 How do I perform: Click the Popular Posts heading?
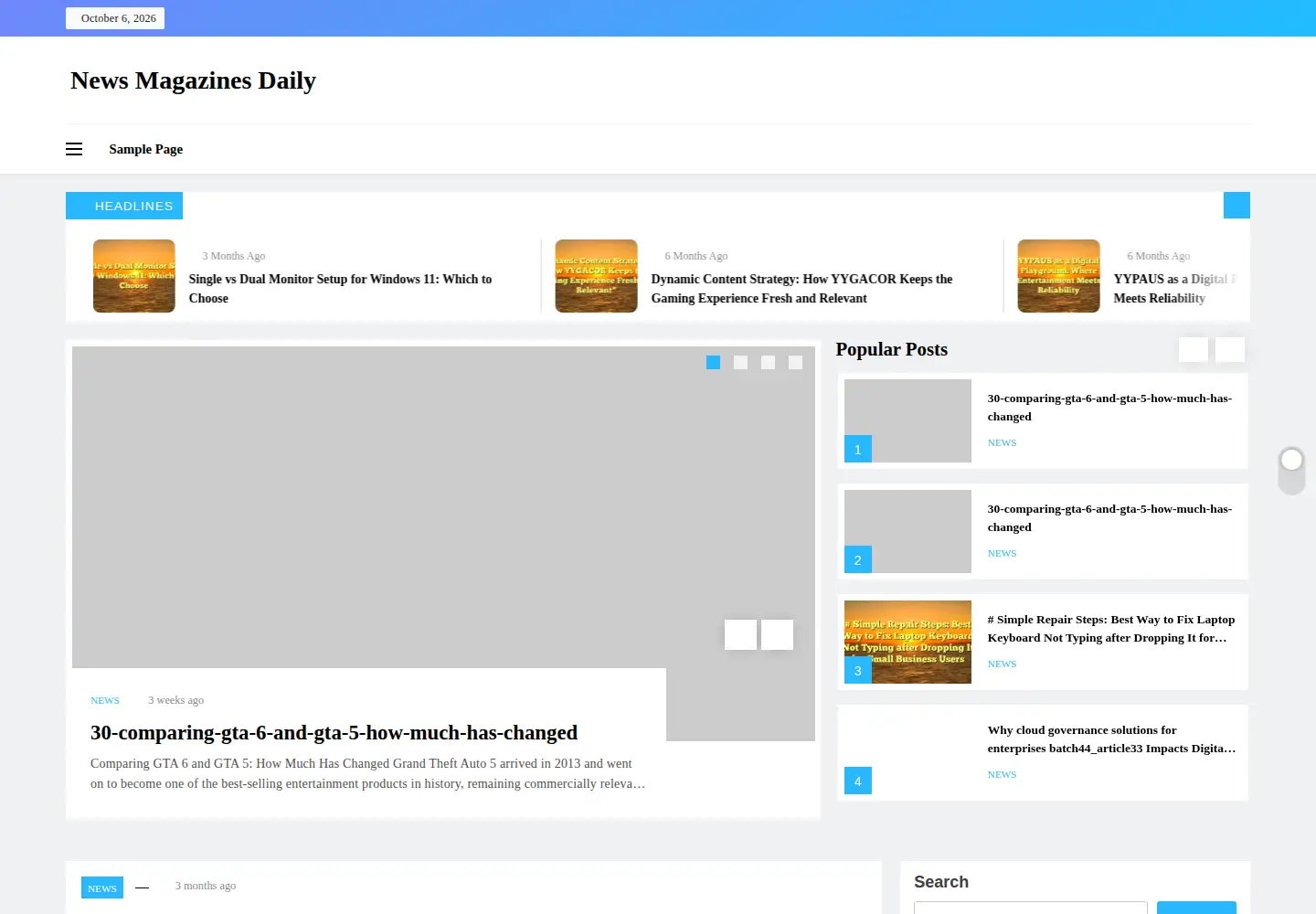click(892, 349)
